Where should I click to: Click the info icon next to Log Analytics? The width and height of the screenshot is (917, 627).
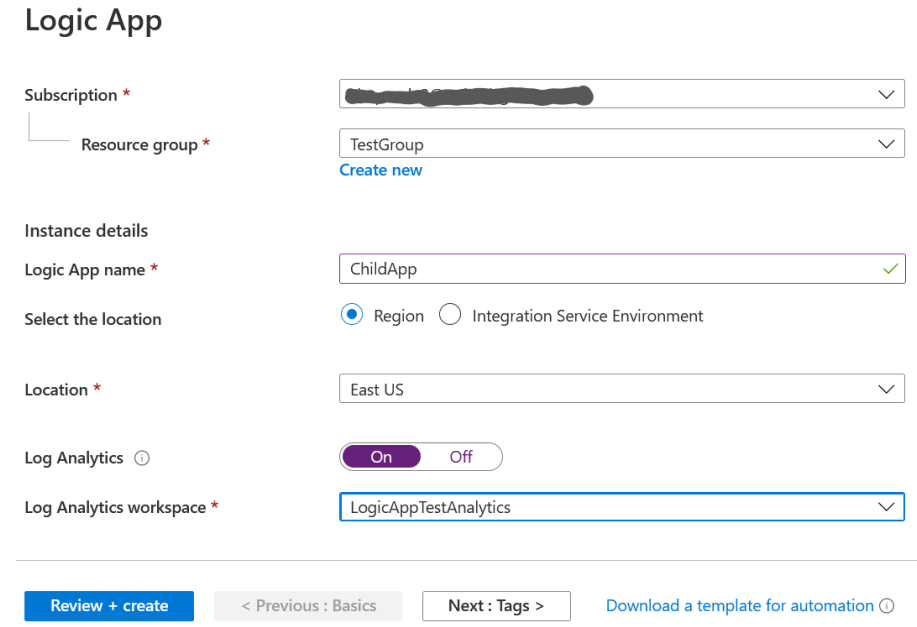pyautogui.click(x=143, y=458)
